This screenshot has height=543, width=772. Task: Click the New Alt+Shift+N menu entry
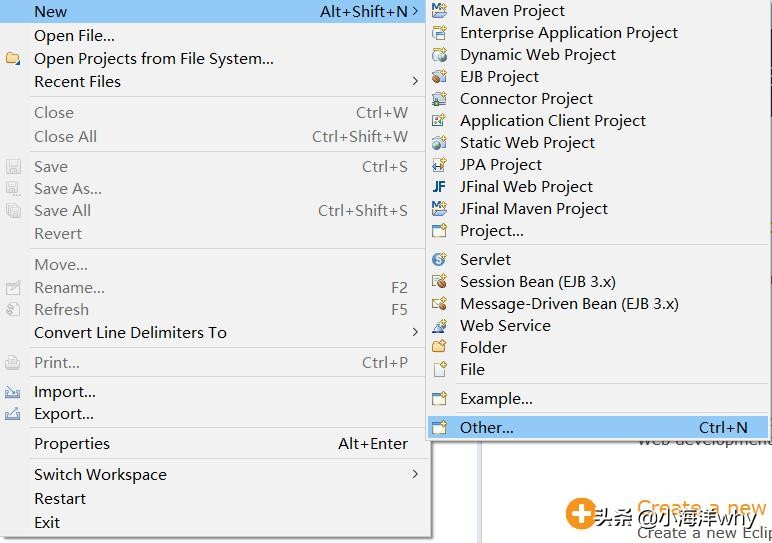tap(213, 11)
